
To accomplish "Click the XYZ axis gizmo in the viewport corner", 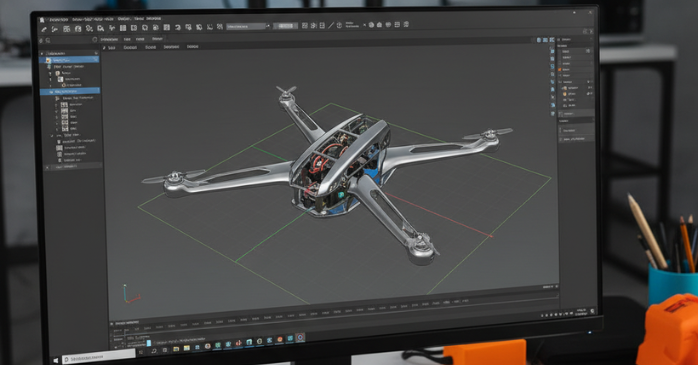I will pos(131,295).
